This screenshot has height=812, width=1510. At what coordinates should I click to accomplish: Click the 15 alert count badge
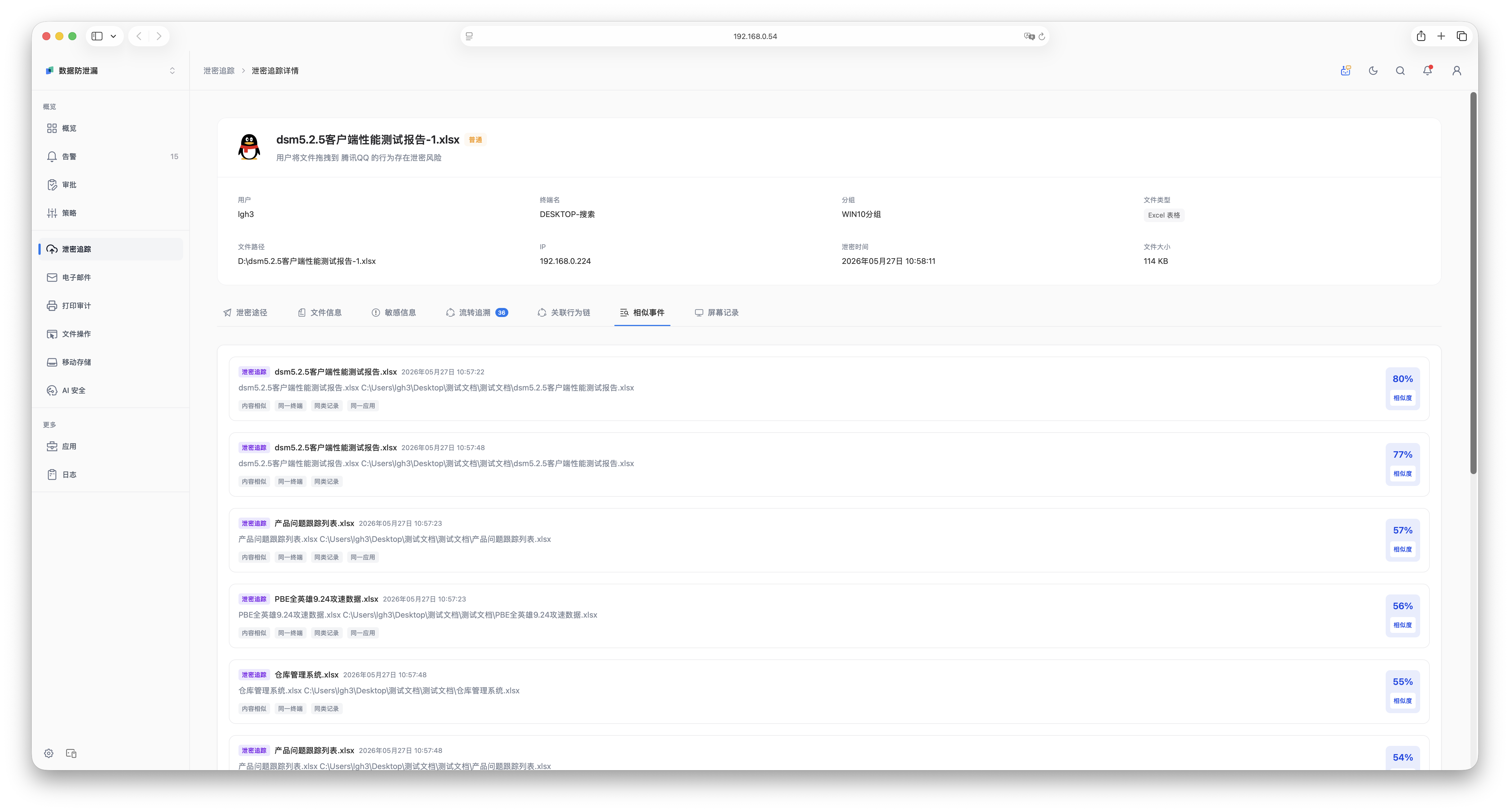pyautogui.click(x=174, y=157)
